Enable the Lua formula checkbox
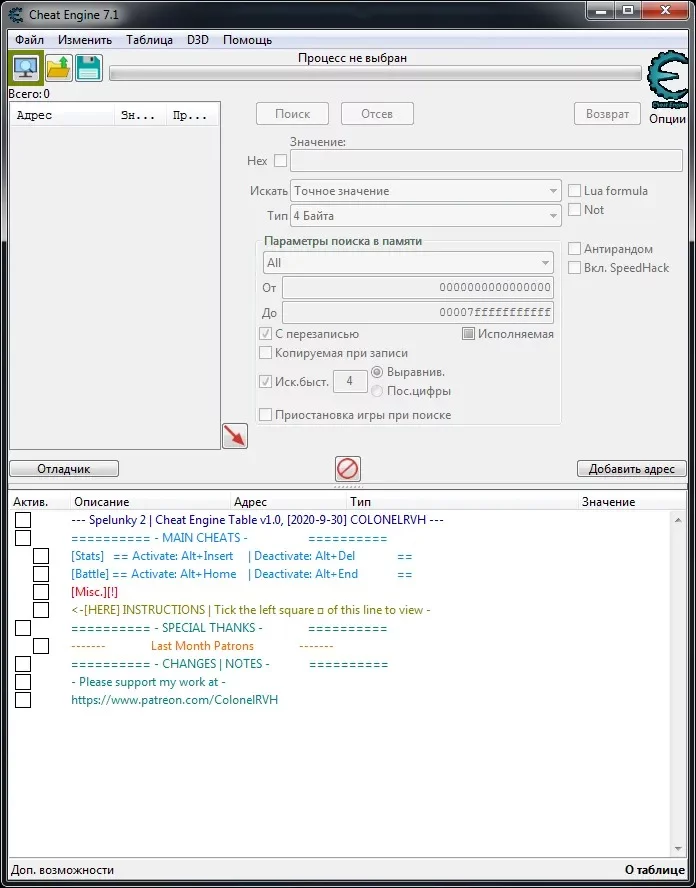 coord(574,191)
